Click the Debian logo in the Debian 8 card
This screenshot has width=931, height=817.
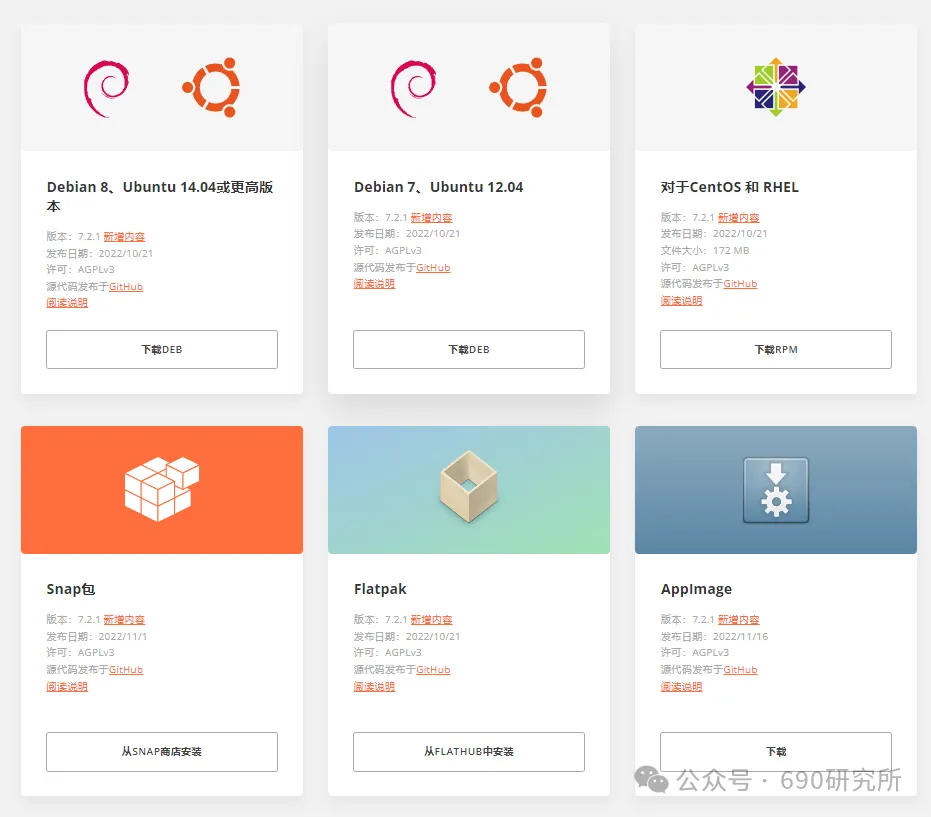(106, 88)
